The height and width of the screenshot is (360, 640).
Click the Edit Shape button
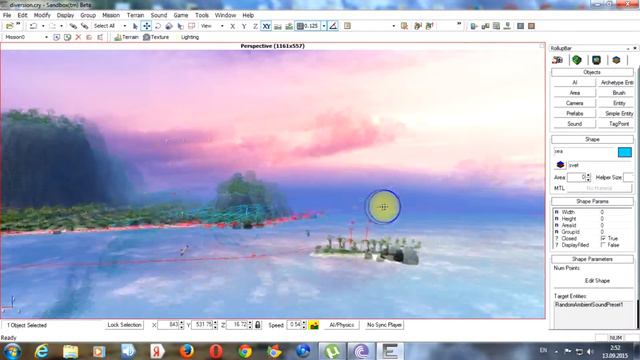click(597, 281)
